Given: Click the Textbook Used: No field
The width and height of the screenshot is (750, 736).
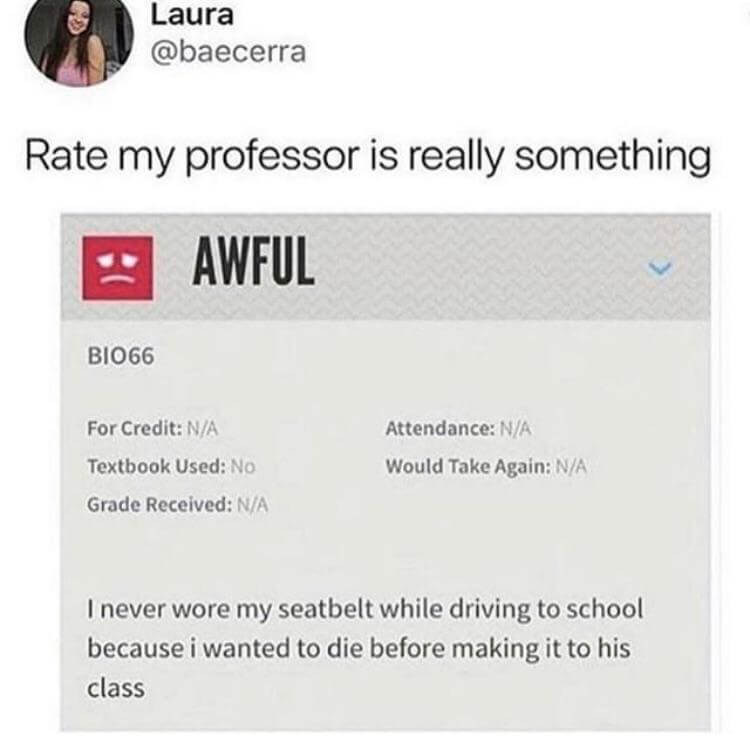Looking at the screenshot, I should click(x=171, y=466).
